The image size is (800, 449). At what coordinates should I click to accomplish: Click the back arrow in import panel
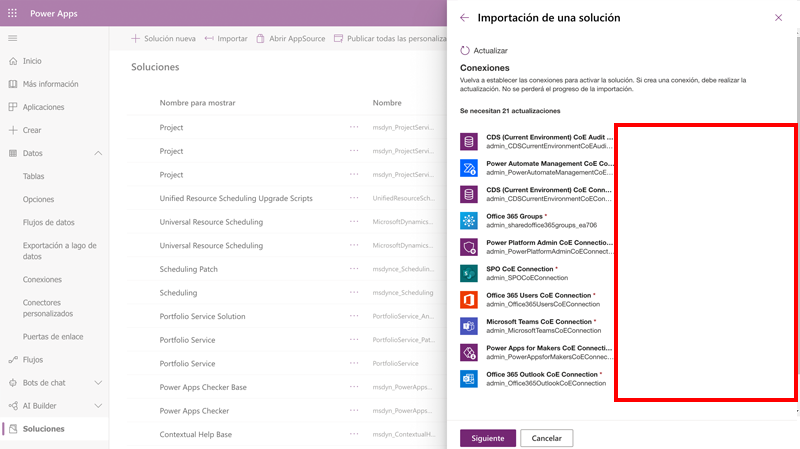tap(464, 18)
